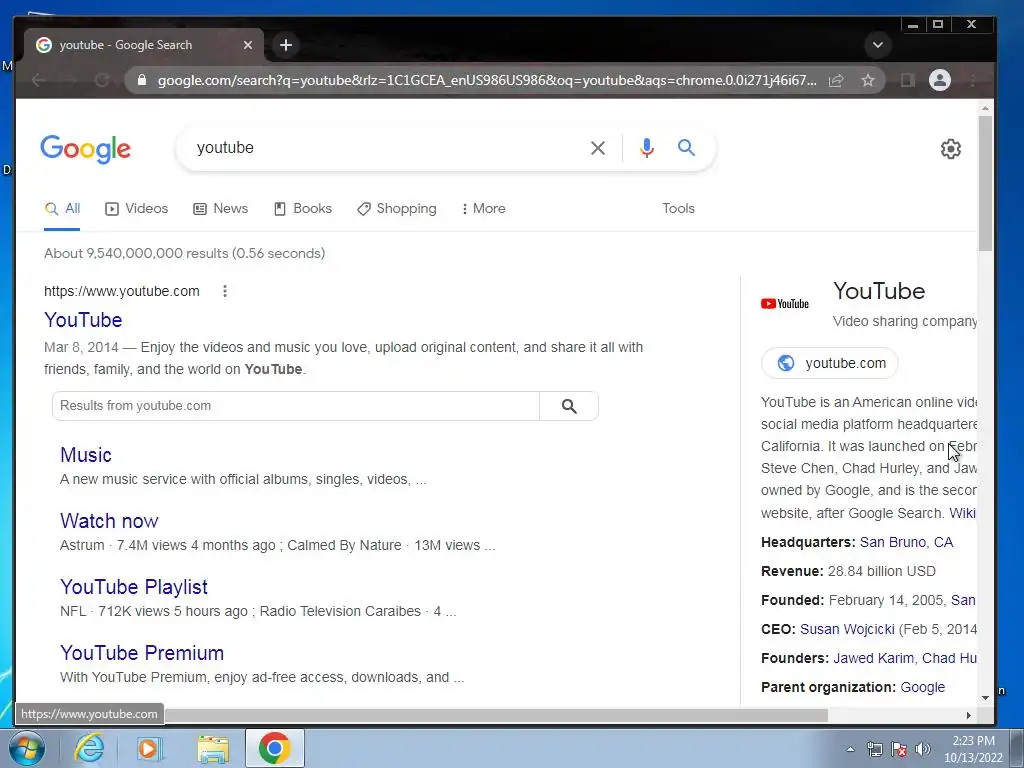
Task: Open the Tools options
Action: (678, 208)
